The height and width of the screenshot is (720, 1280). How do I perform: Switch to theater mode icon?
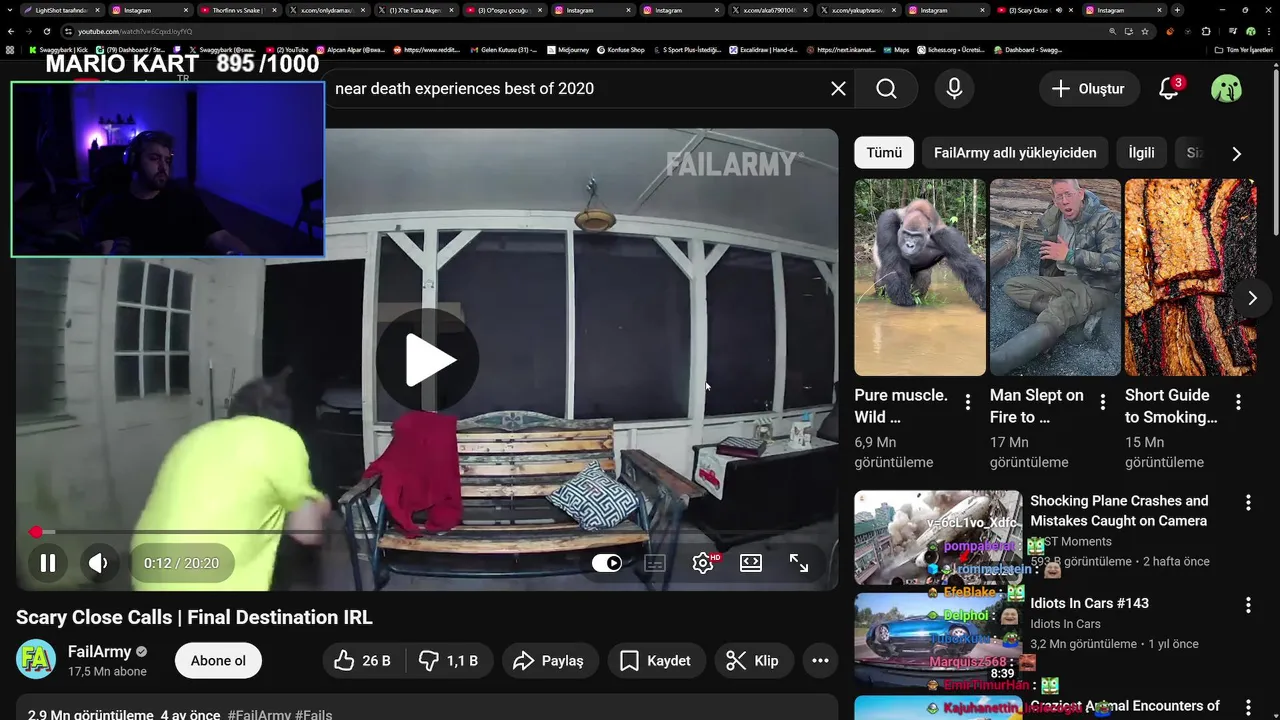tap(751, 563)
